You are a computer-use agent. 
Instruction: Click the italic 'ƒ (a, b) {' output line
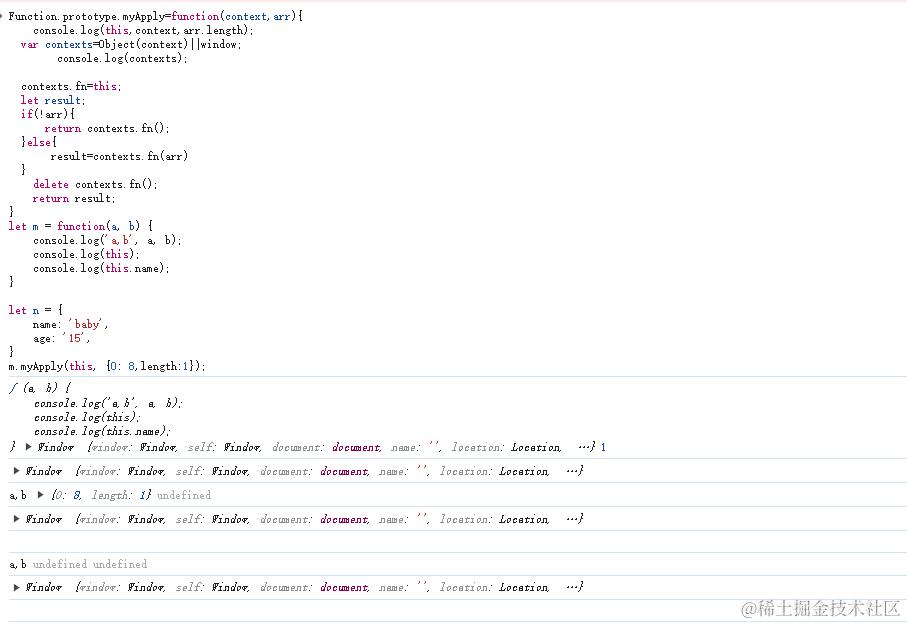40,388
